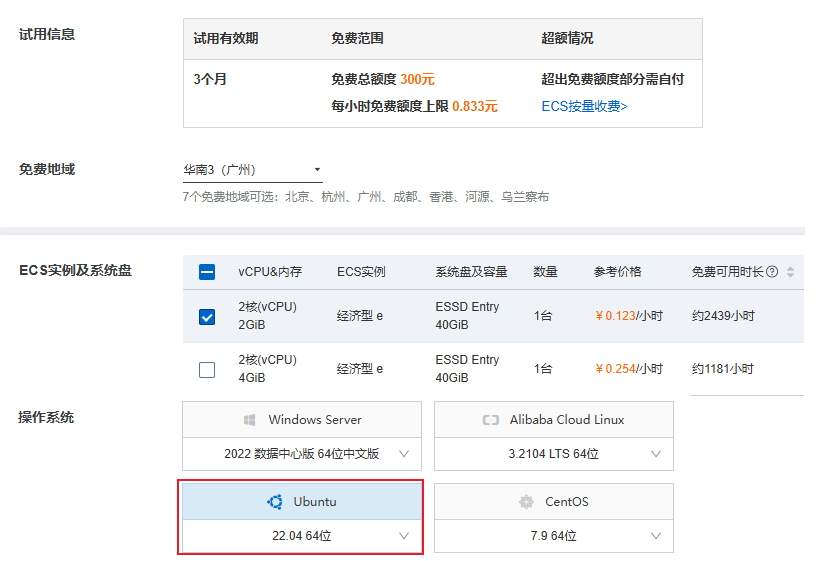Select the Windows Server operating system
The height and width of the screenshot is (561, 838).
click(x=302, y=420)
